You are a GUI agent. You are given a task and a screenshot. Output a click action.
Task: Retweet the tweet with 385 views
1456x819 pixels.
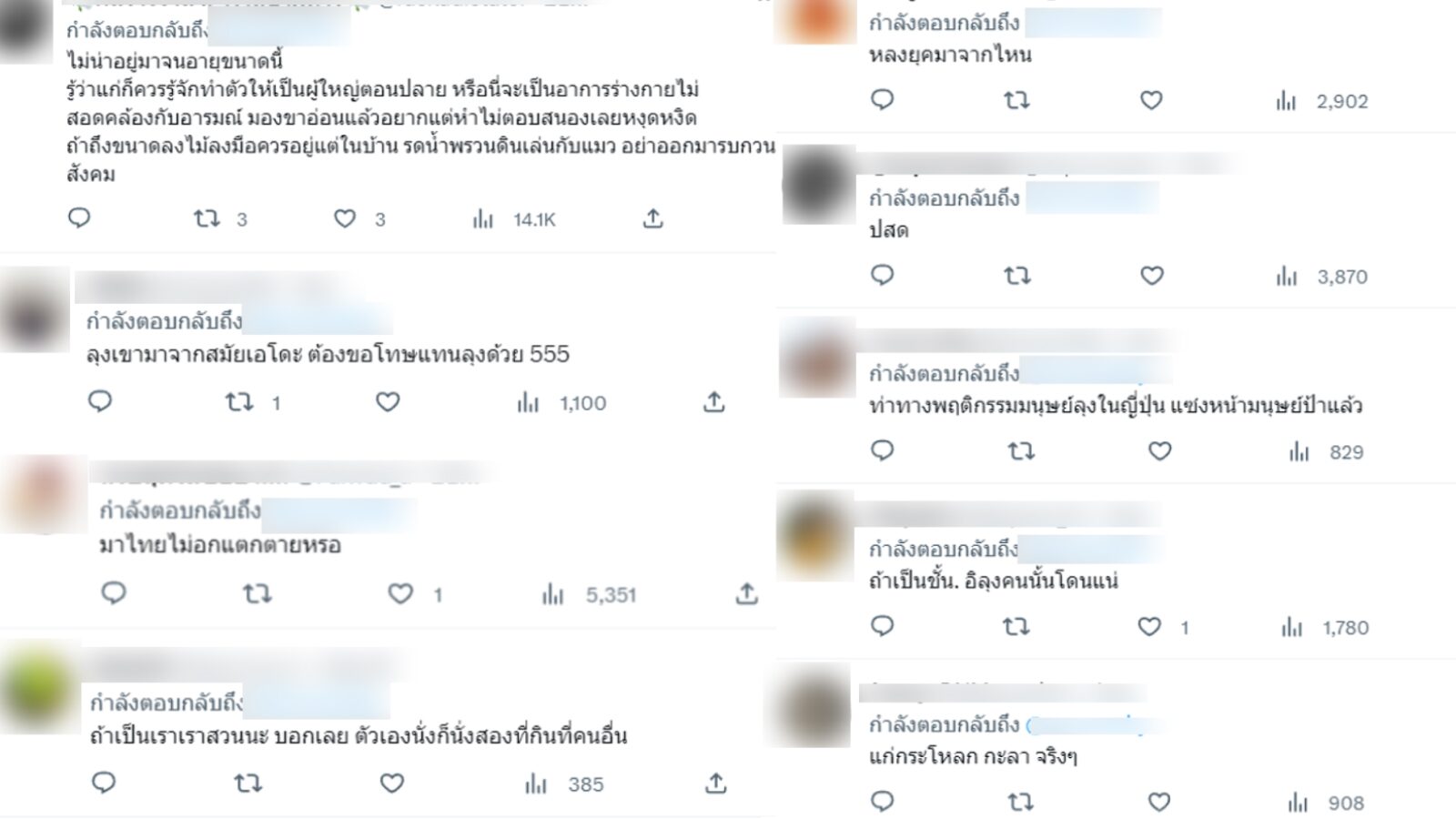248,783
